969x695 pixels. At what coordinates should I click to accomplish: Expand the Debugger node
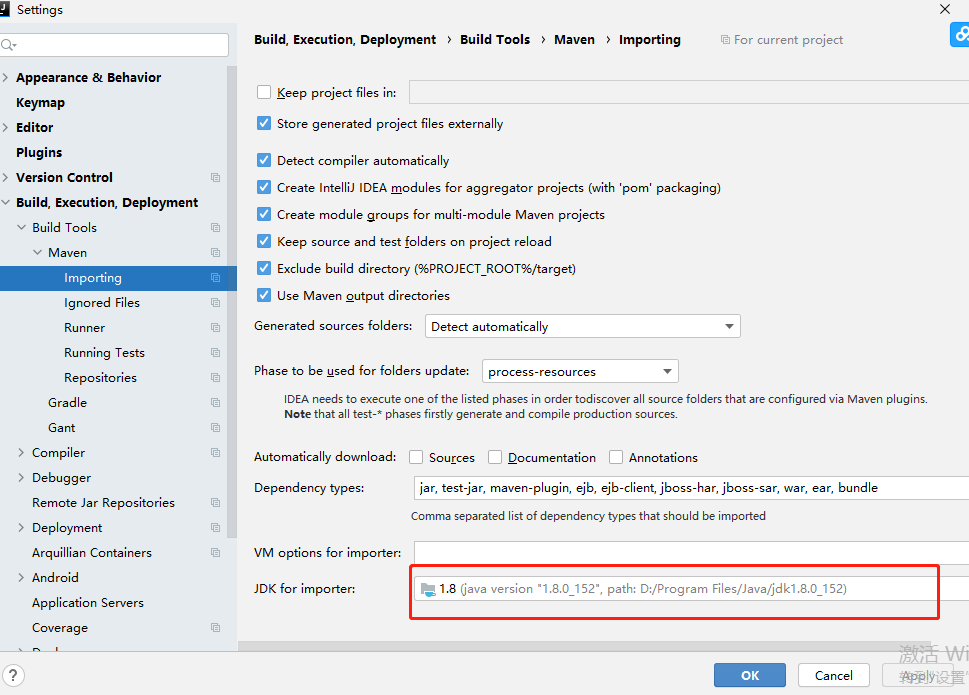click(x=22, y=478)
